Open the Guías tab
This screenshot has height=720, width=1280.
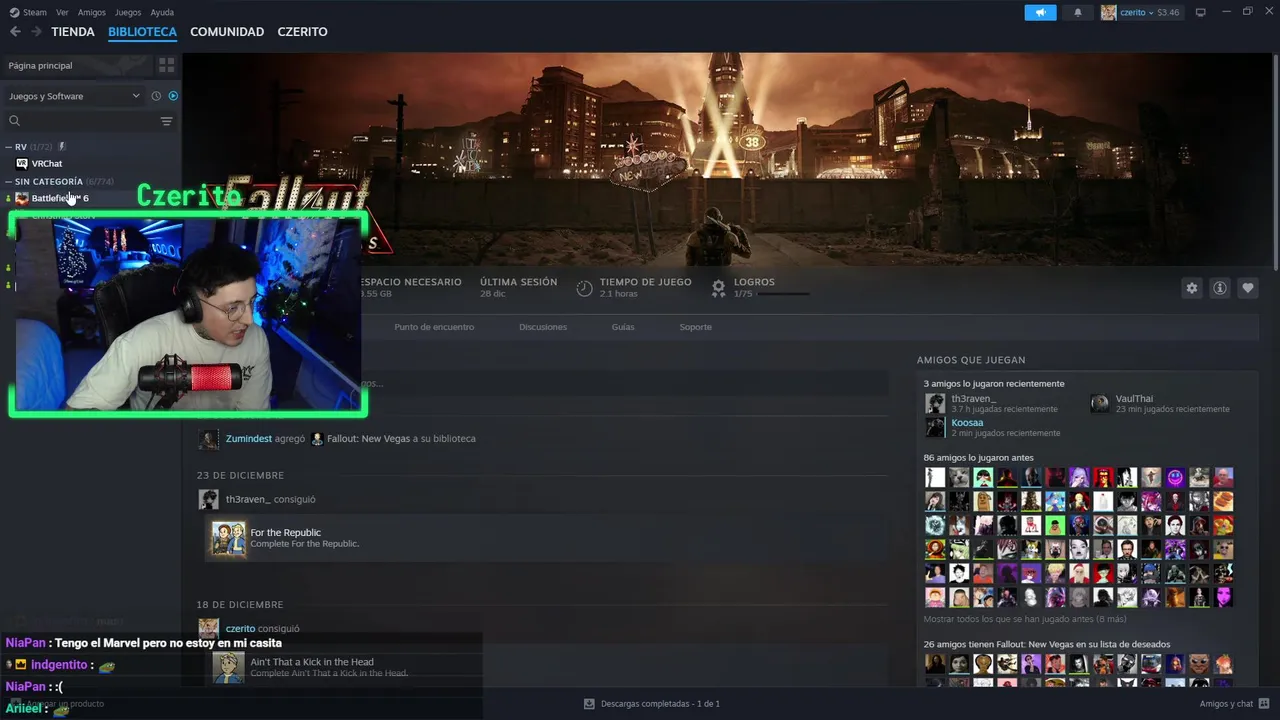coord(623,327)
